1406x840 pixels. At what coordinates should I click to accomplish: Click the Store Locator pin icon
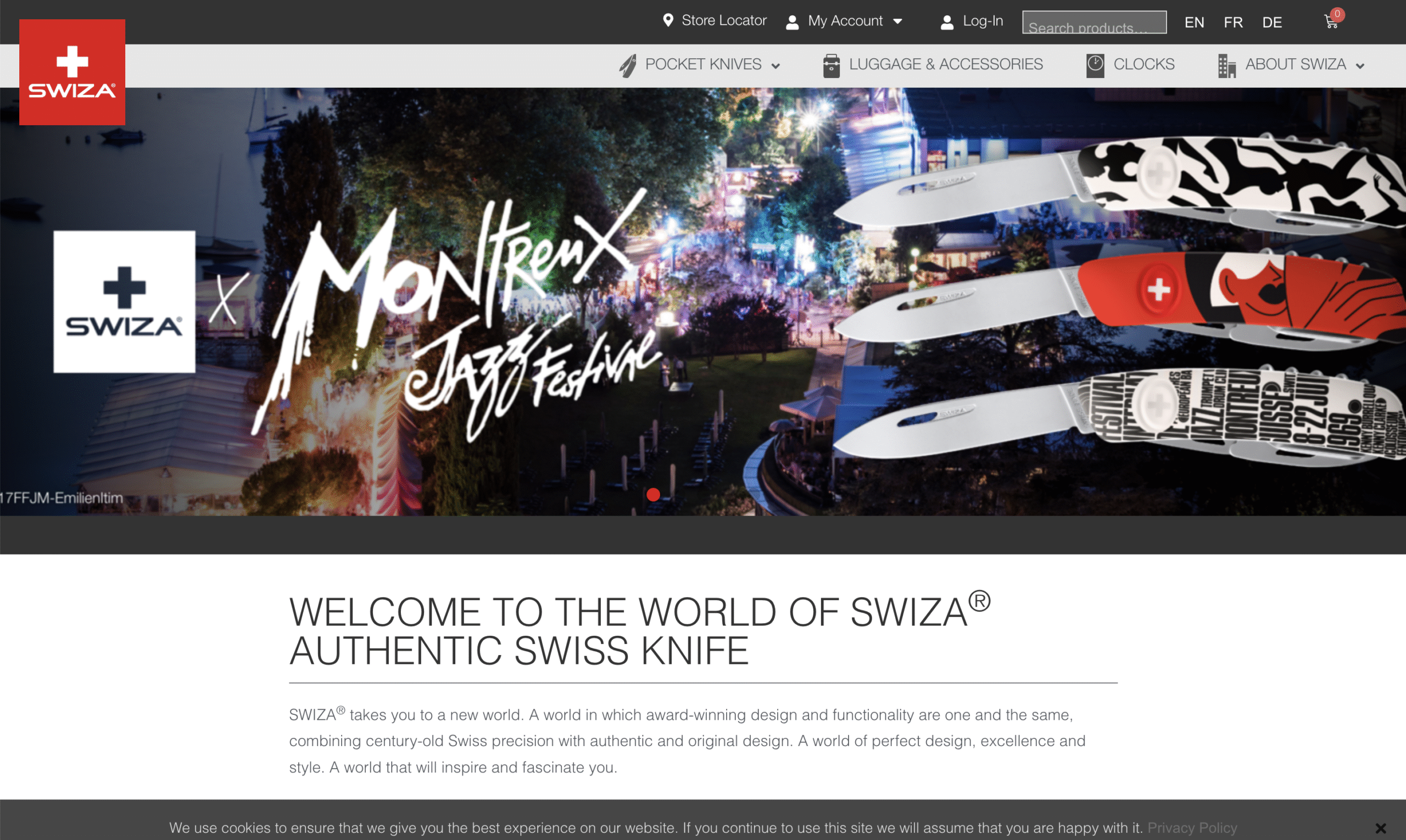click(x=668, y=20)
